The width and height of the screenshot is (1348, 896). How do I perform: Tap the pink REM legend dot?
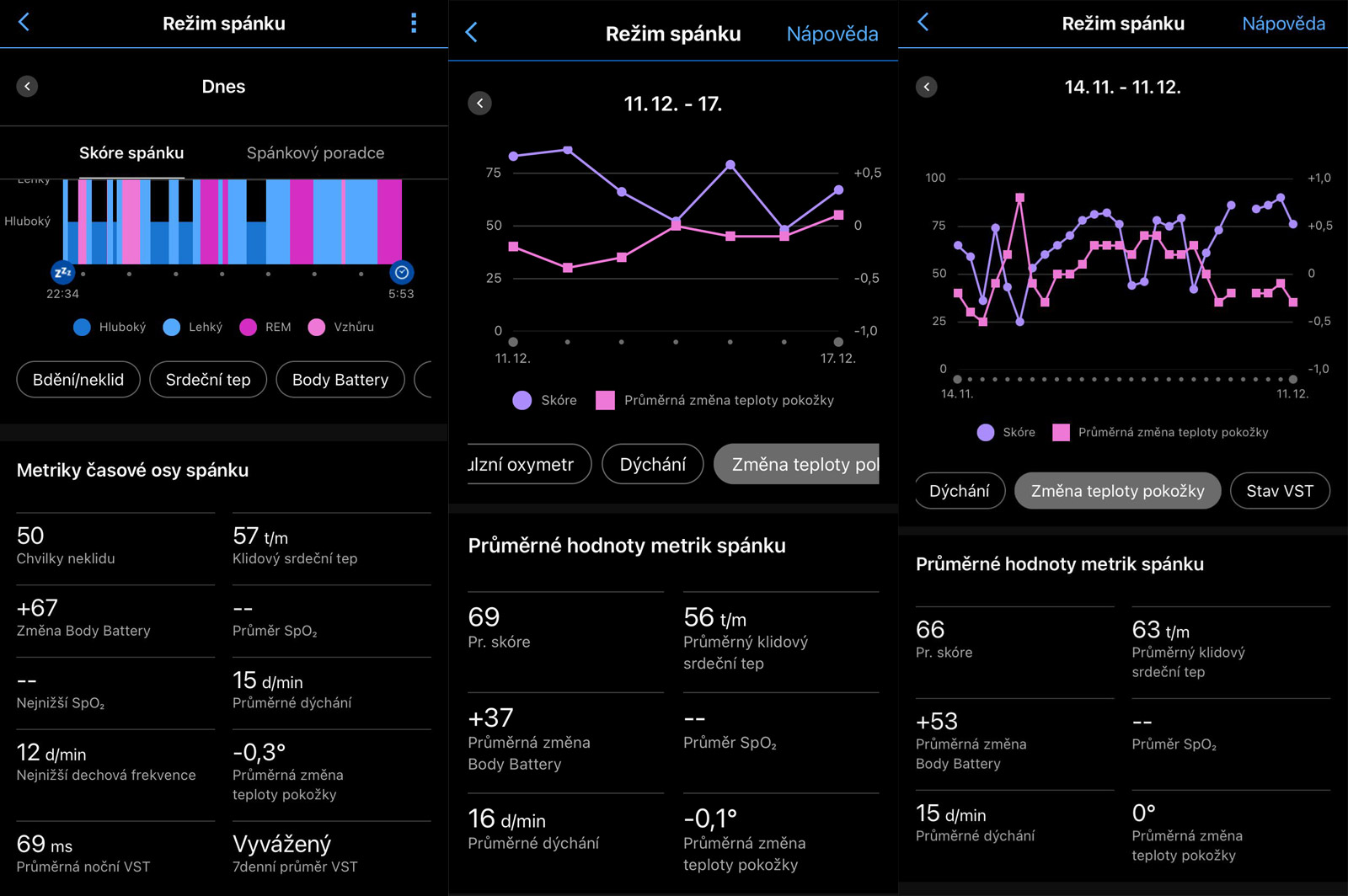(248, 328)
